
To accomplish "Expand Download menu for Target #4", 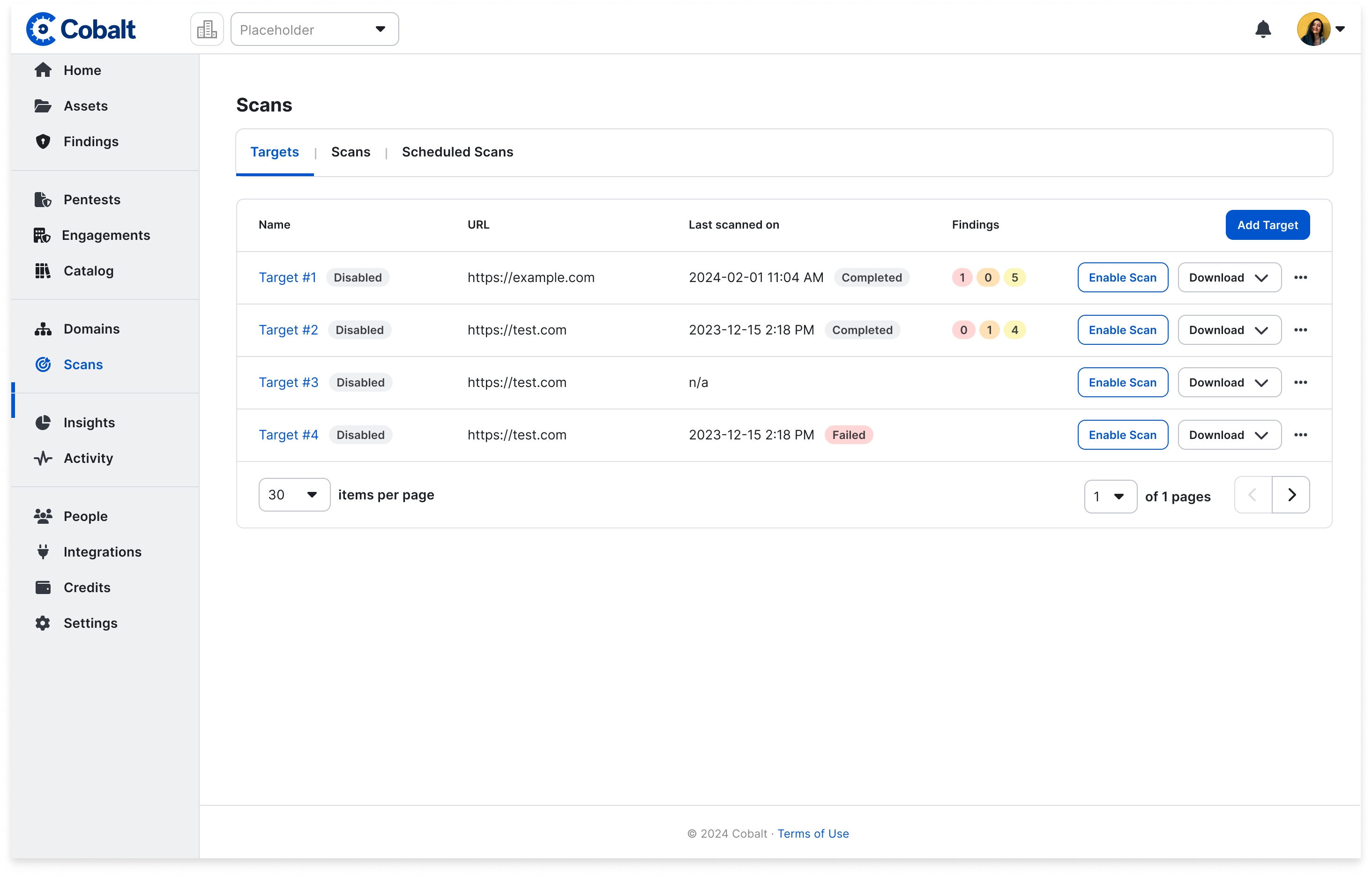I will (1230, 434).
